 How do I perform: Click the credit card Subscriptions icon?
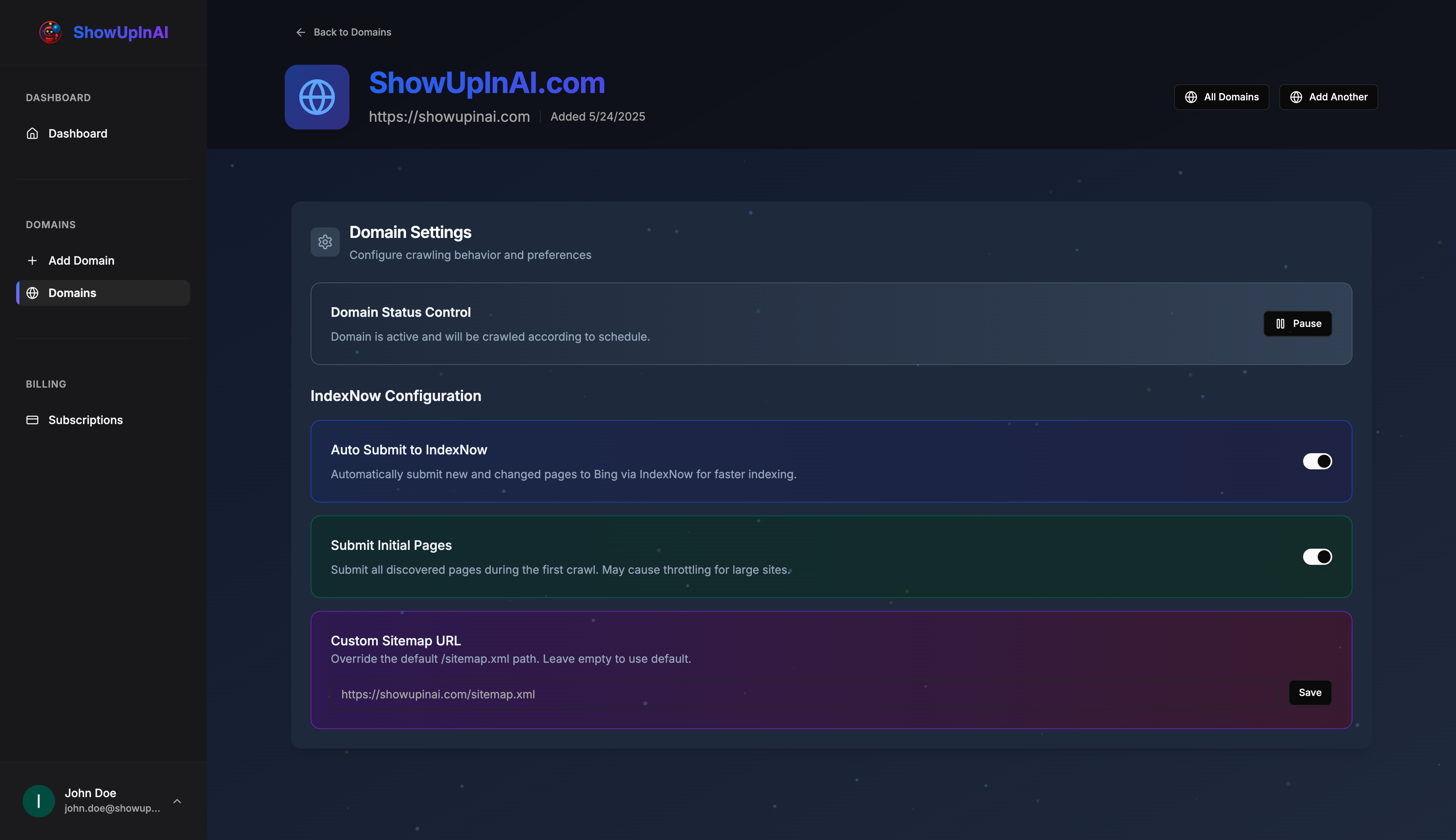coord(32,420)
